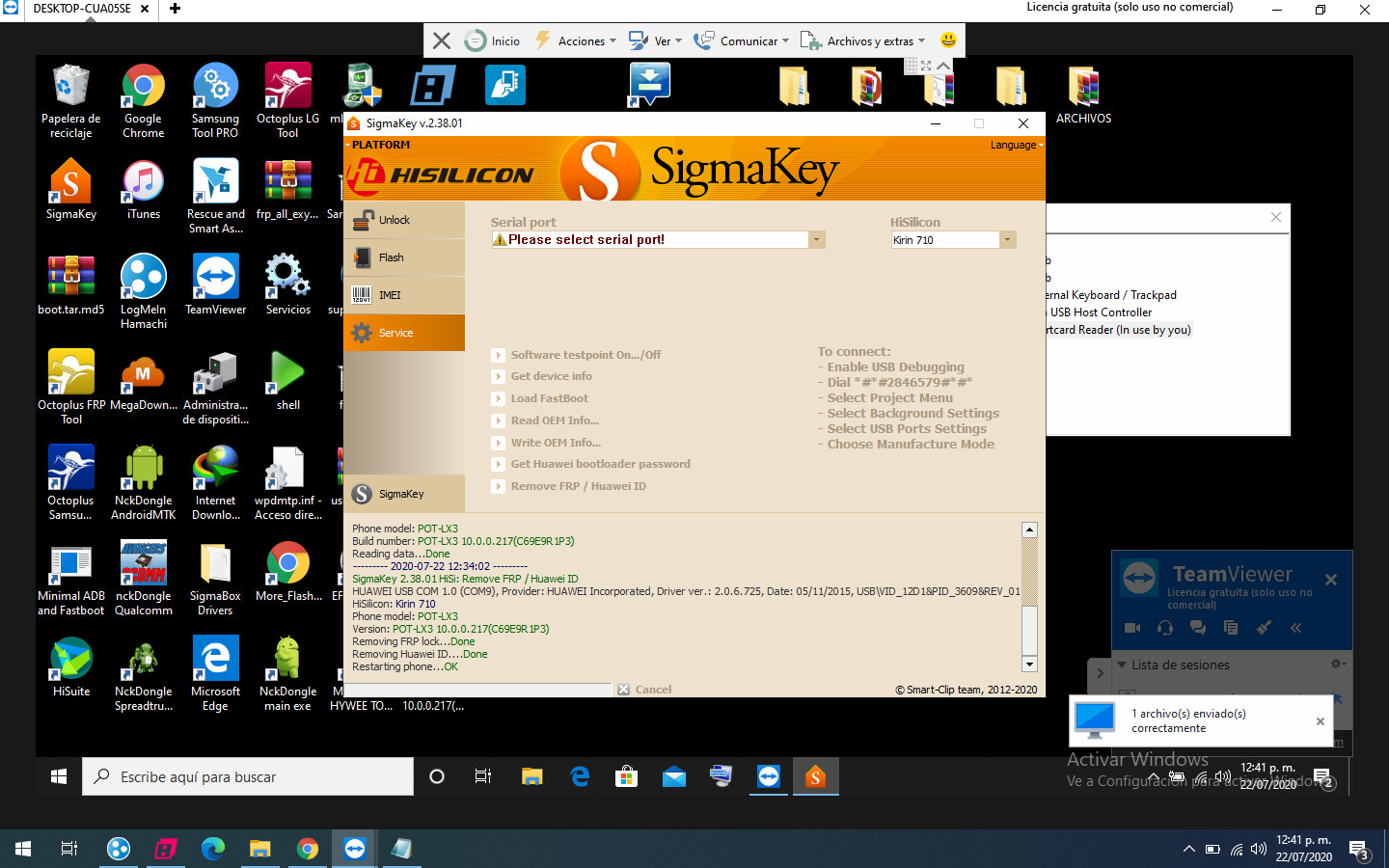This screenshot has width=1389, height=868.
Task: Open the session list gear dropdown
Action: tap(1338, 664)
